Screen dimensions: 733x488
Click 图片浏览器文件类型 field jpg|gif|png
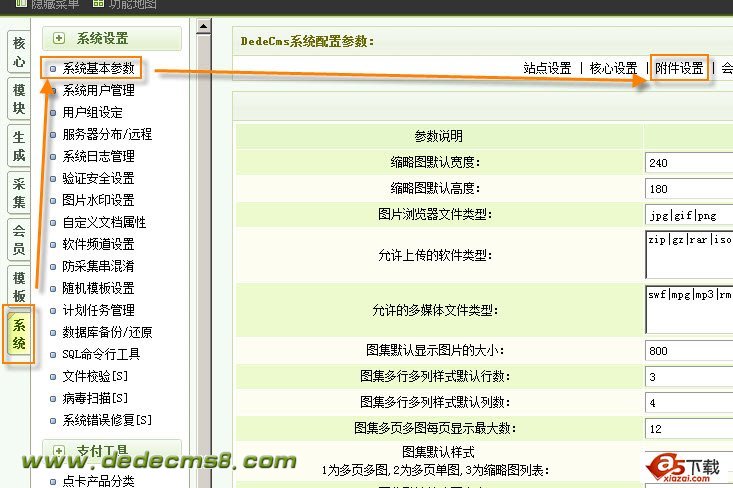click(x=689, y=215)
